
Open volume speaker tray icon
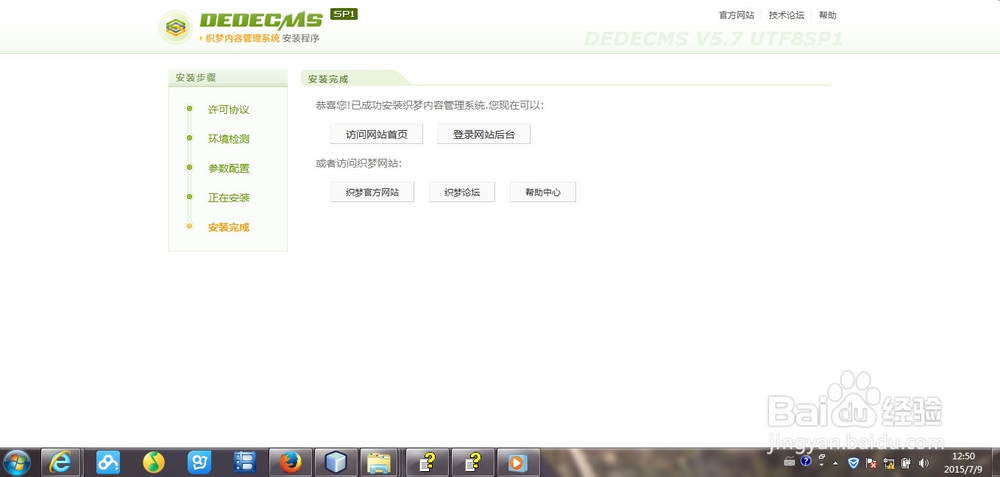click(923, 463)
